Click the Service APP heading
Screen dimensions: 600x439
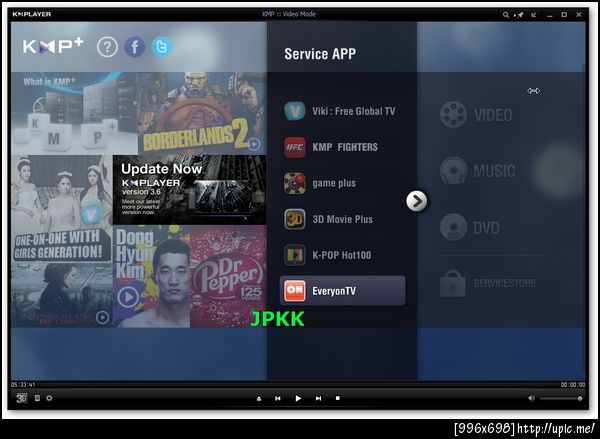click(x=320, y=54)
